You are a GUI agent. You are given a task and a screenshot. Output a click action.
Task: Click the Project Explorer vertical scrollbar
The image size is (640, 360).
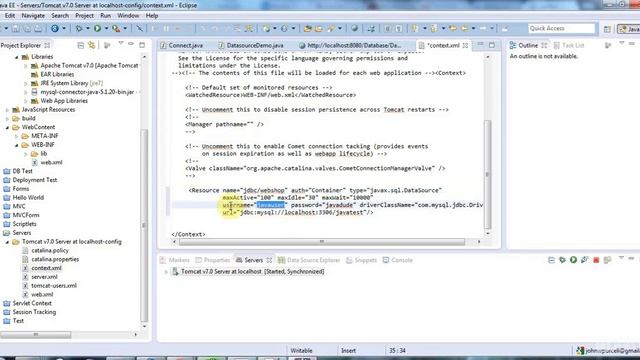point(144,226)
